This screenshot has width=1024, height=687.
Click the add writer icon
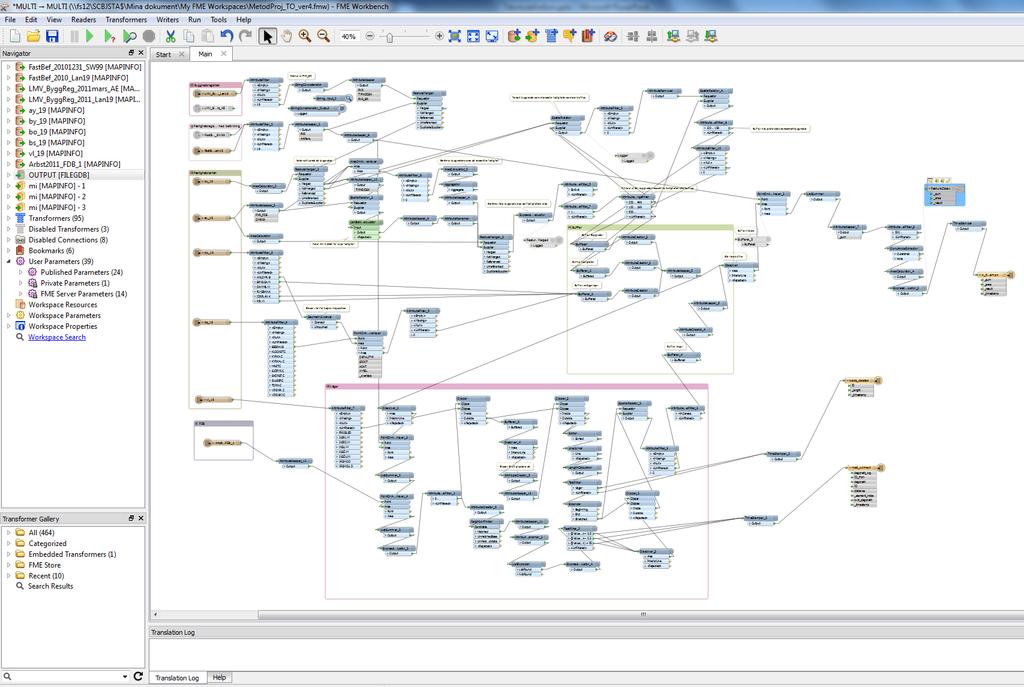(532, 36)
